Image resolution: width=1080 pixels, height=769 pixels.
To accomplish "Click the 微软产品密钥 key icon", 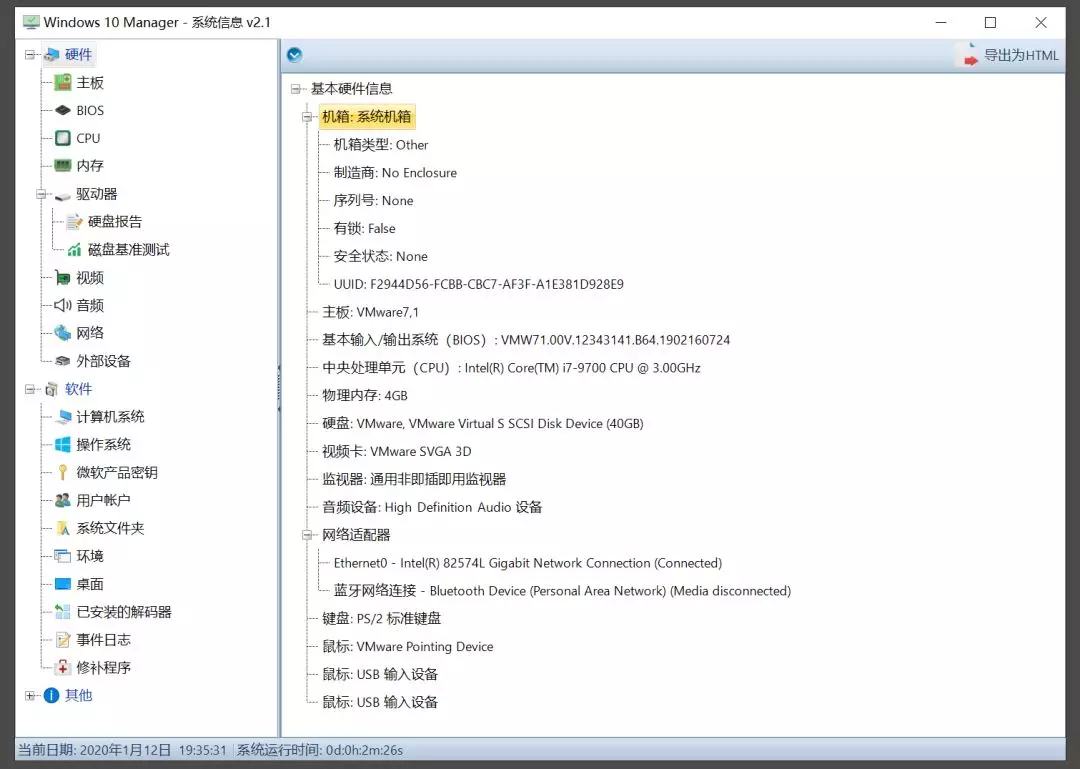I will [63, 473].
